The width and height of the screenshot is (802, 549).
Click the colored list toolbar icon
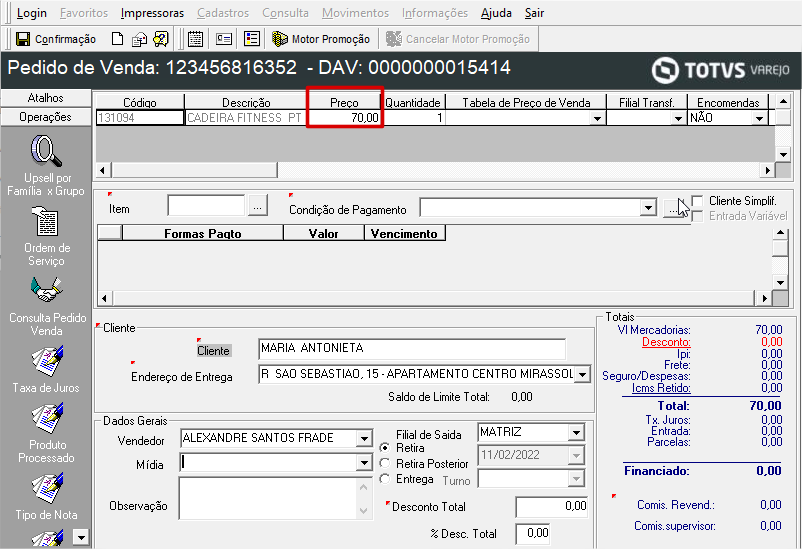point(252,39)
